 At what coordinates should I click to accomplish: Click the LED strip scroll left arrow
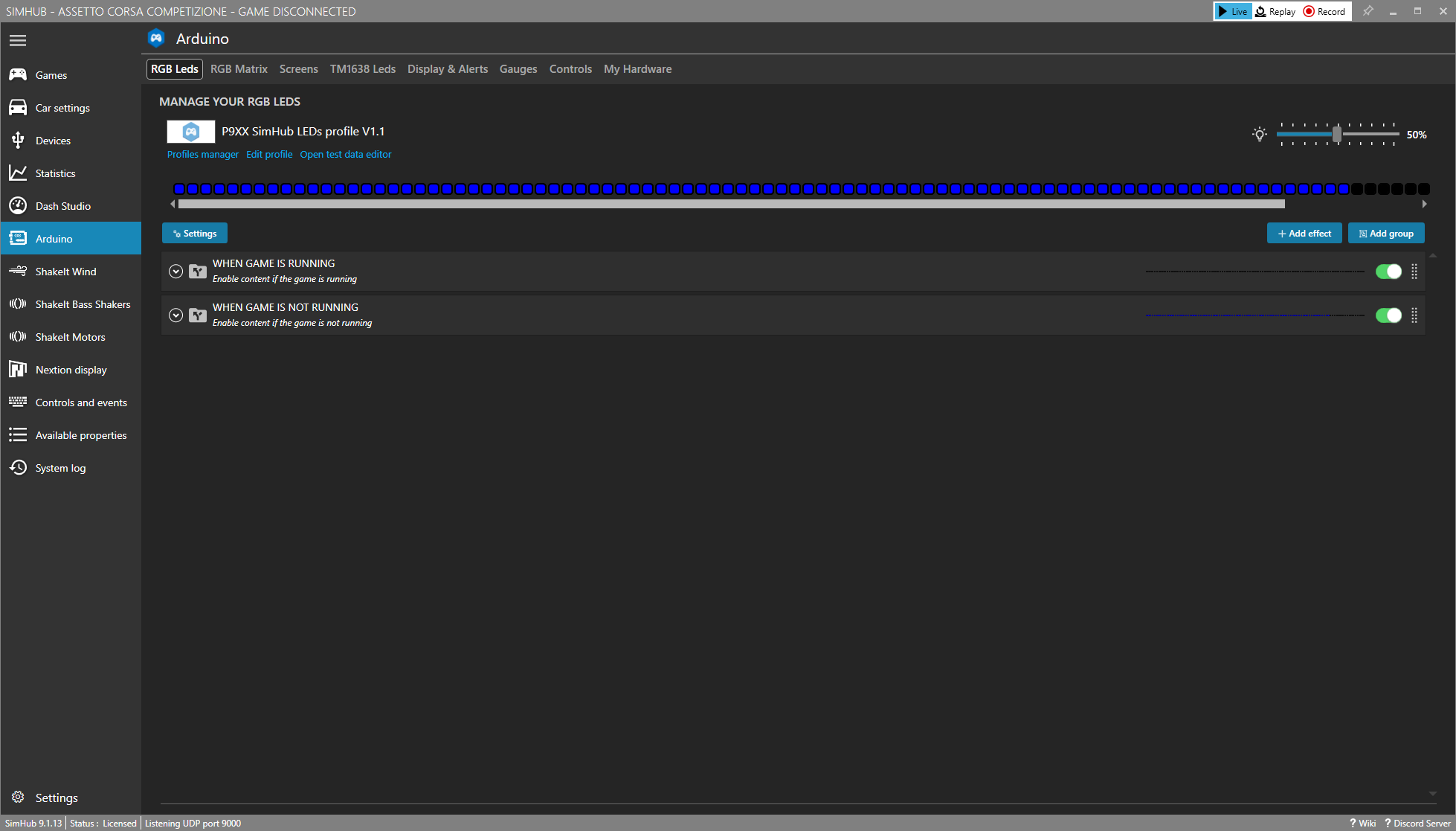tap(173, 204)
